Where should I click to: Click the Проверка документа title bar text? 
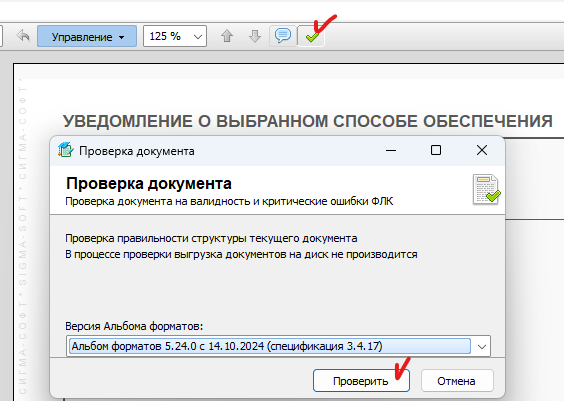137,151
